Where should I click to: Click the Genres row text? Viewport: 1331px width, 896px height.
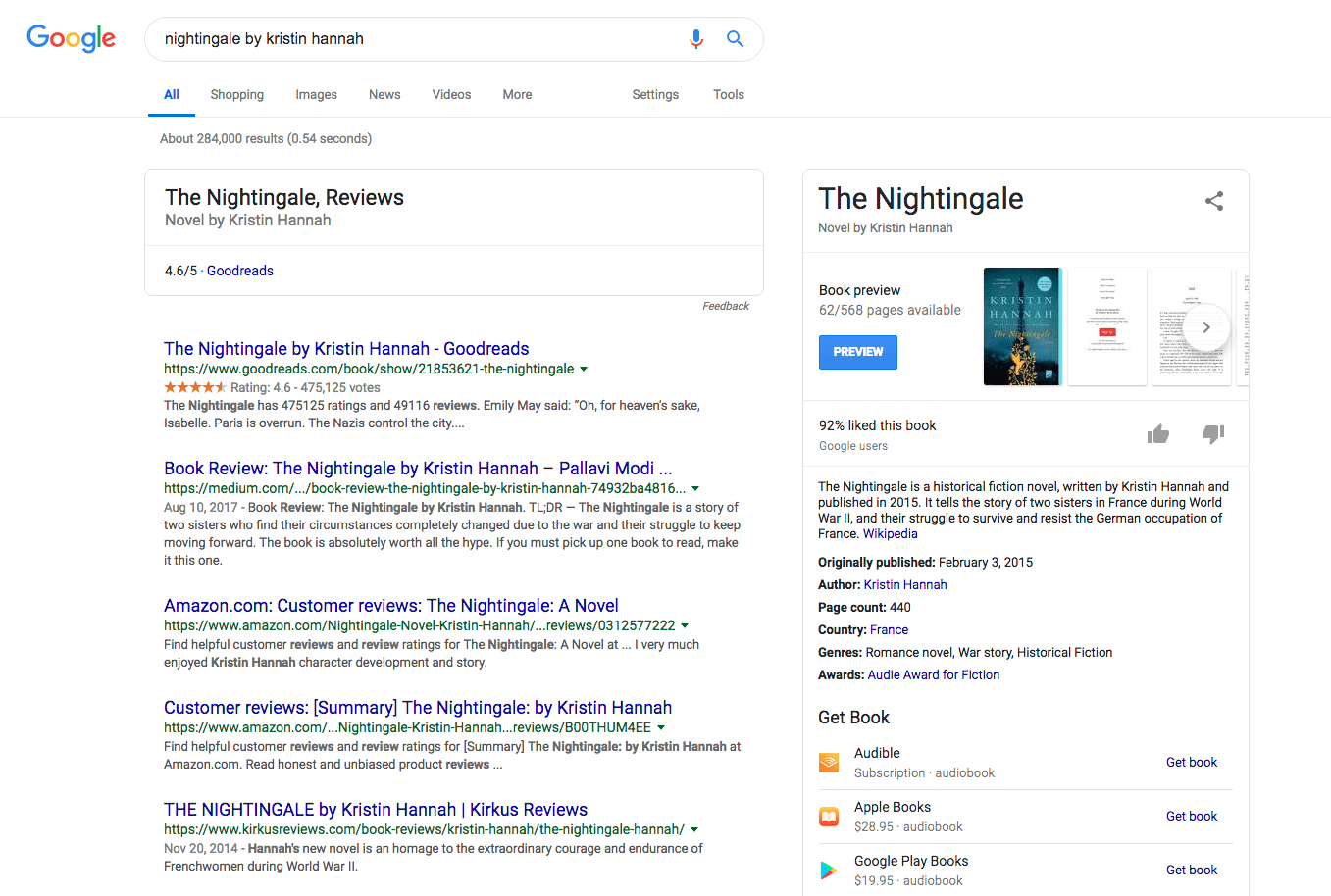tap(965, 653)
